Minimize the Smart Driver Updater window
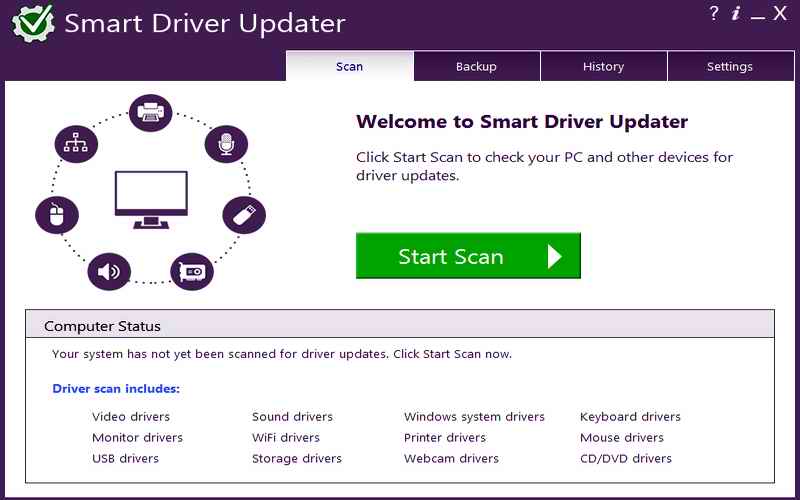Image resolution: width=800 pixels, height=500 pixels. click(758, 15)
